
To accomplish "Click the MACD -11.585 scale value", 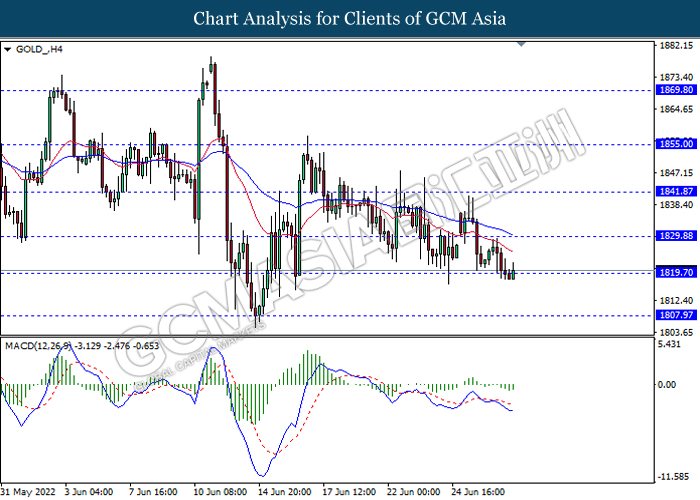I will point(672,477).
